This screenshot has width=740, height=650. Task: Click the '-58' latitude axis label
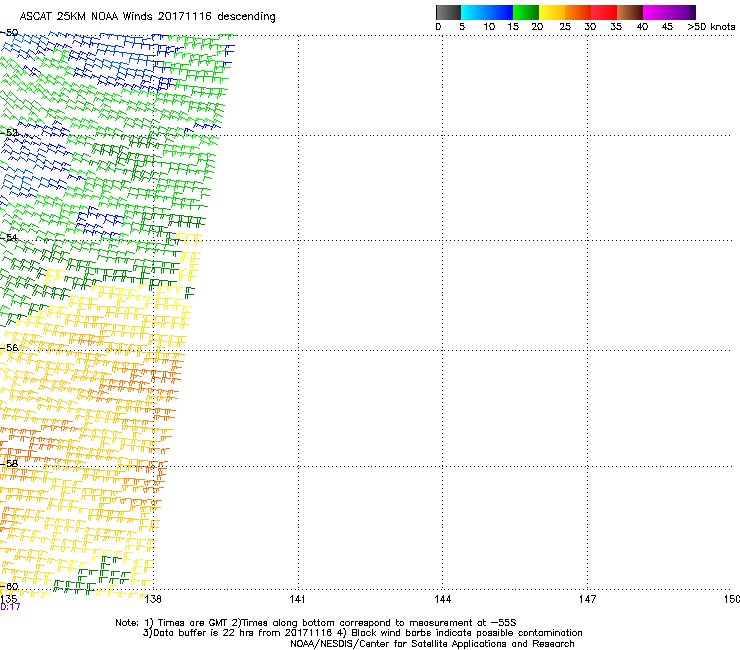pos(9,464)
